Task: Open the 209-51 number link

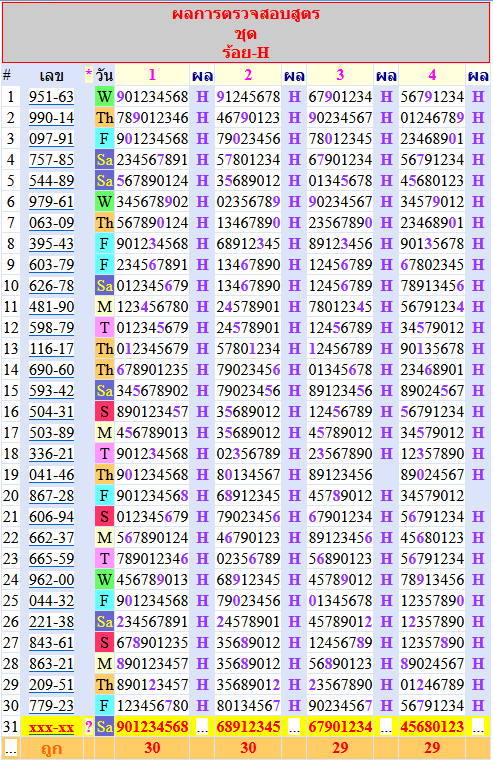Action: (x=51, y=685)
